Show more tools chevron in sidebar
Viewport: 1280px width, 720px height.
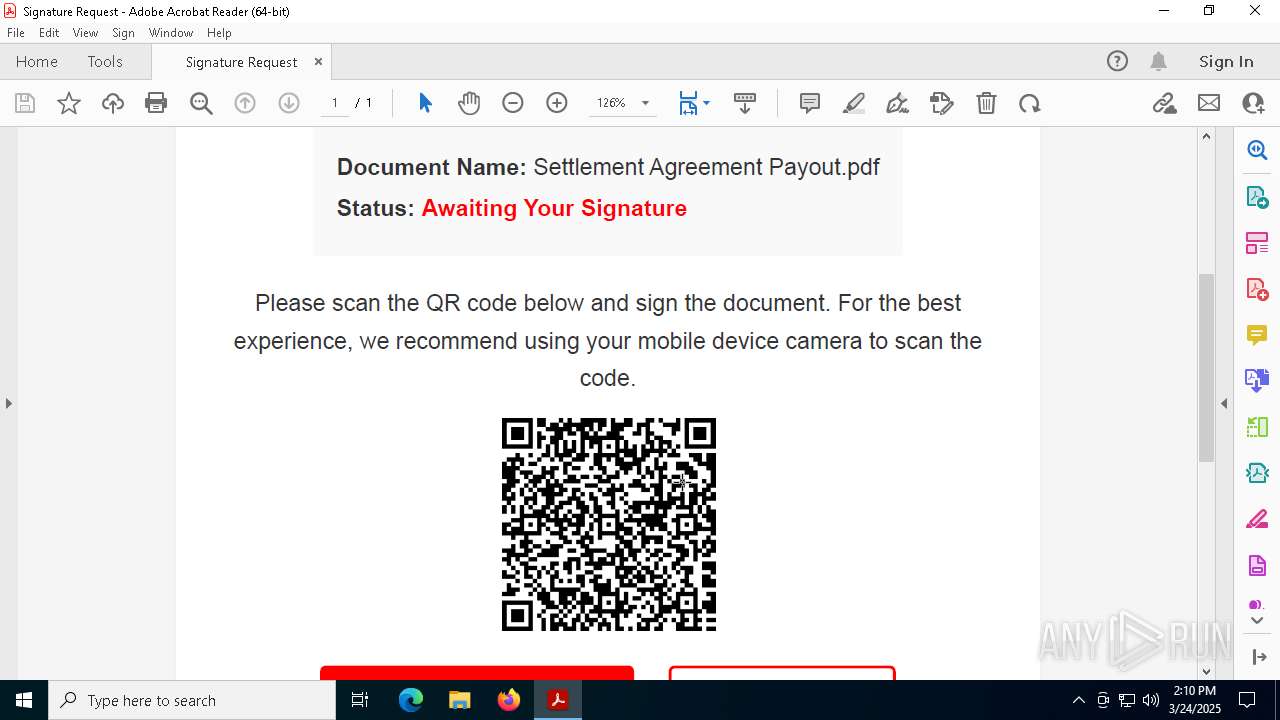pyautogui.click(x=1257, y=620)
